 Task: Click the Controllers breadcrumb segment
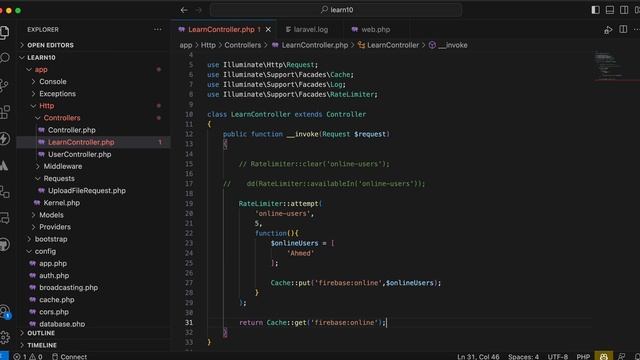coord(242,45)
